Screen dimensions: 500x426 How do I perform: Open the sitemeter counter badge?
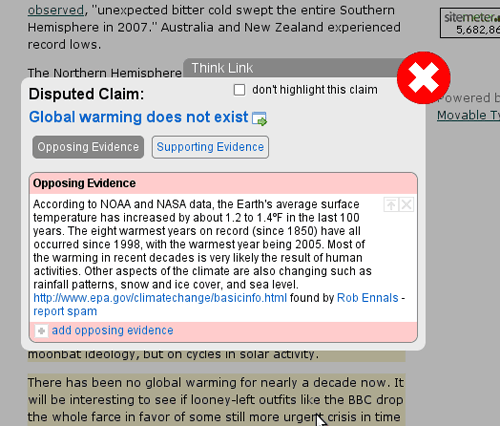[470, 23]
